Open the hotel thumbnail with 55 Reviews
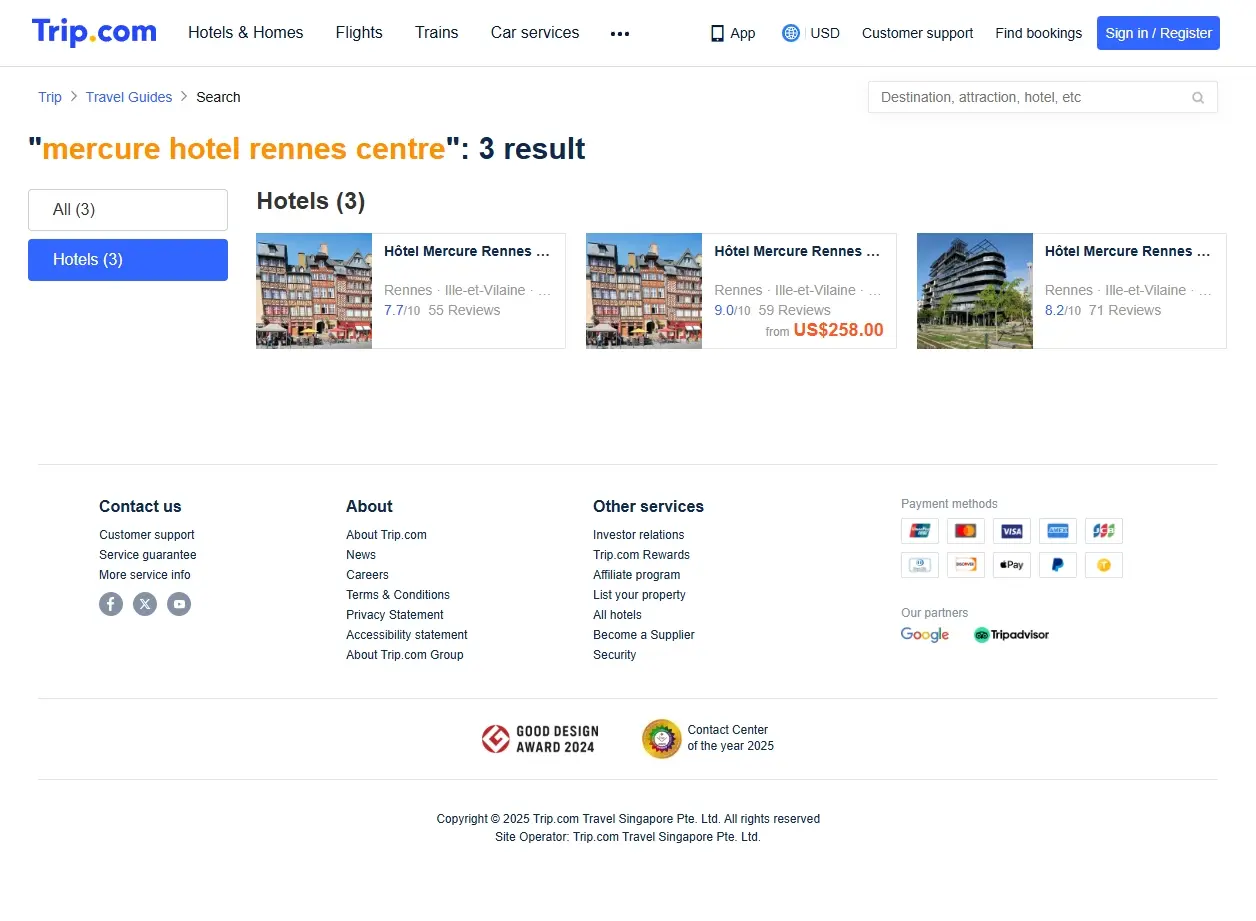Image resolution: width=1256 pixels, height=921 pixels. tap(314, 291)
